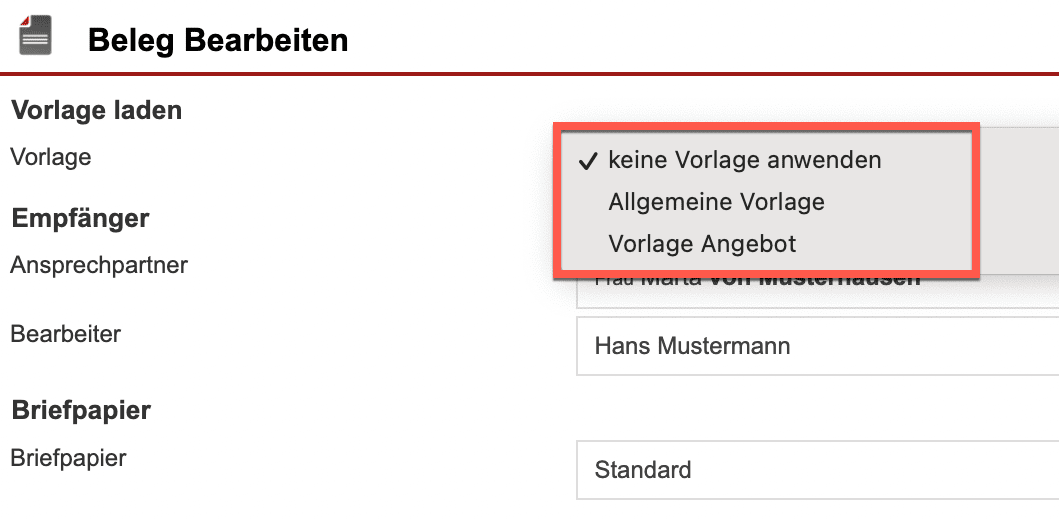Screen dimensions: 1059x520
Task: Click the 'Vorlage' field label
Action: tap(51, 157)
